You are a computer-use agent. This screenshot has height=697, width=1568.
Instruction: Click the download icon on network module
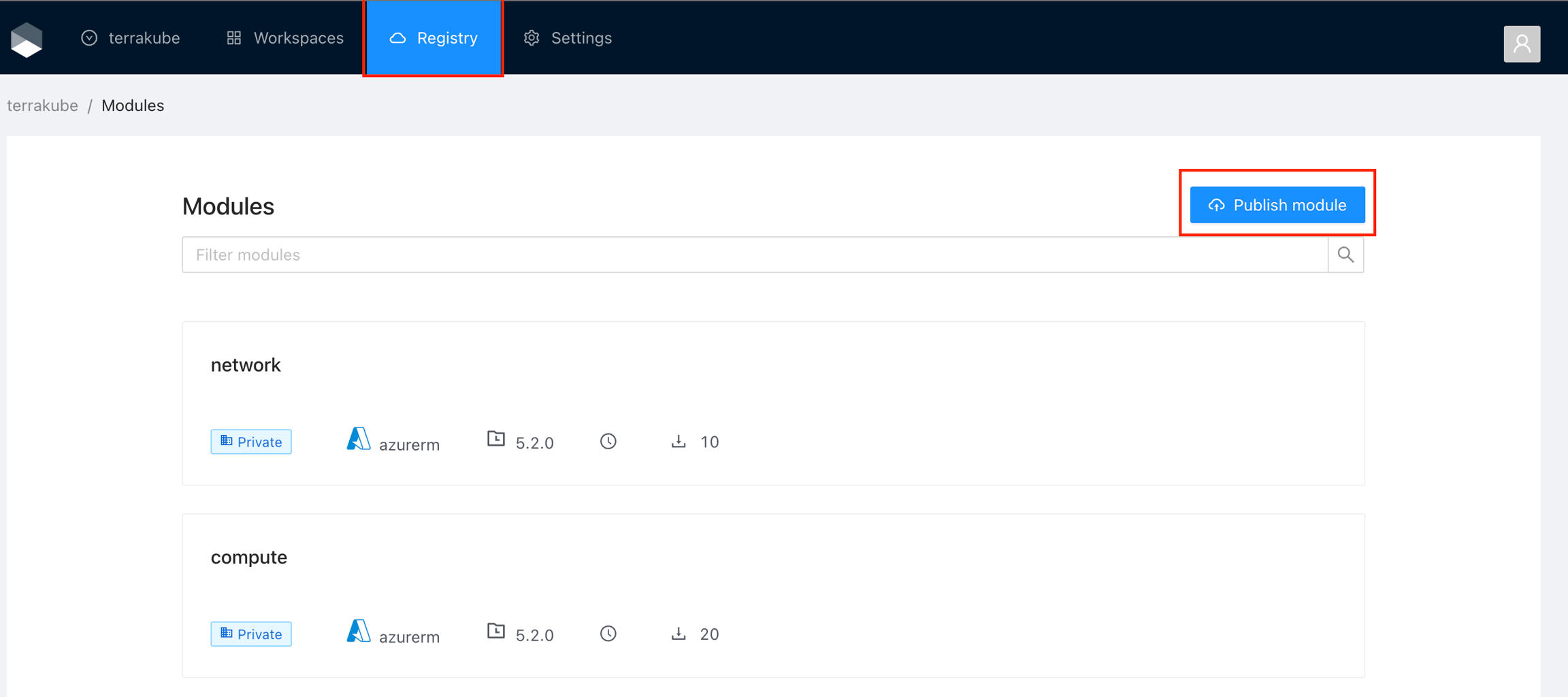[x=678, y=442]
